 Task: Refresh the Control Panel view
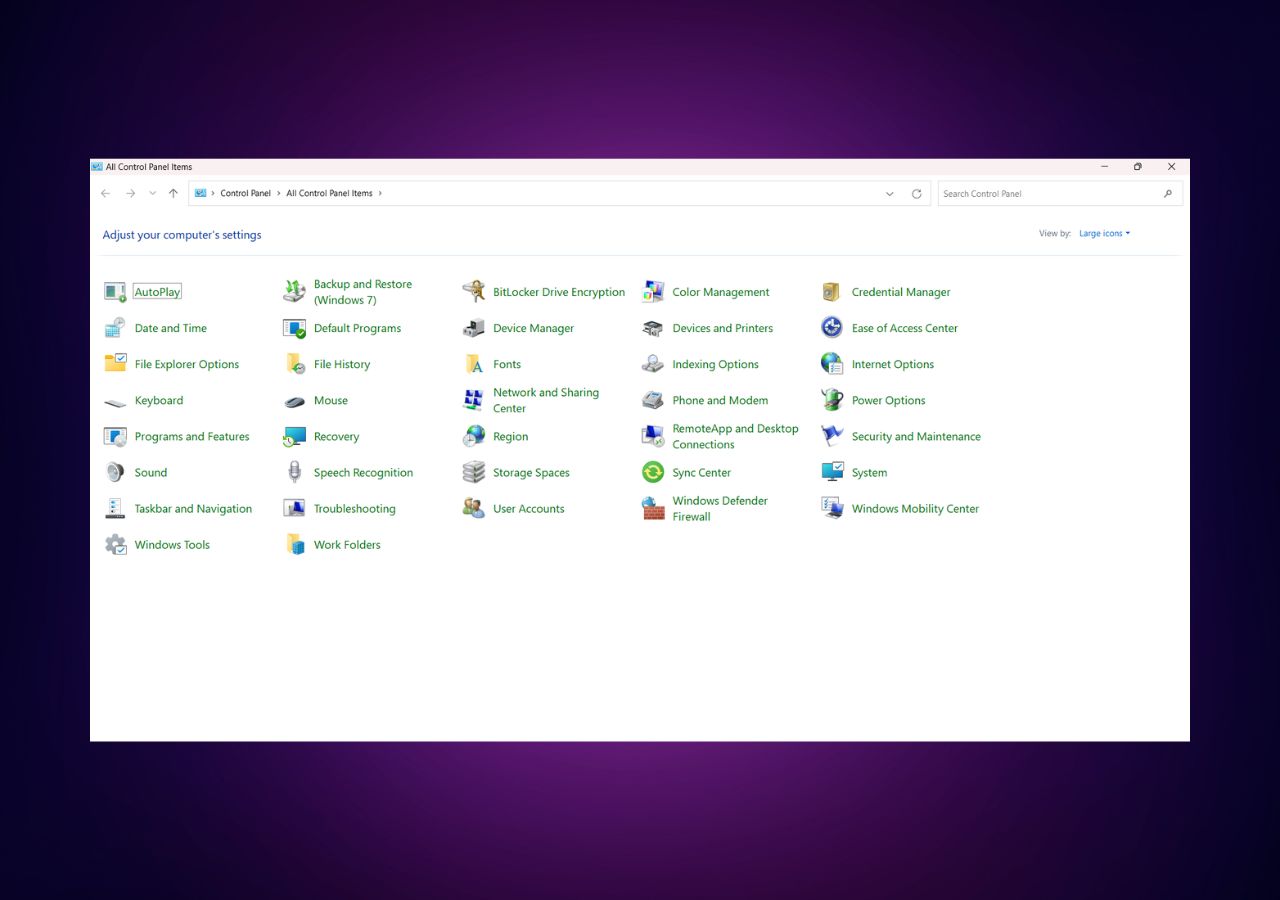917,194
